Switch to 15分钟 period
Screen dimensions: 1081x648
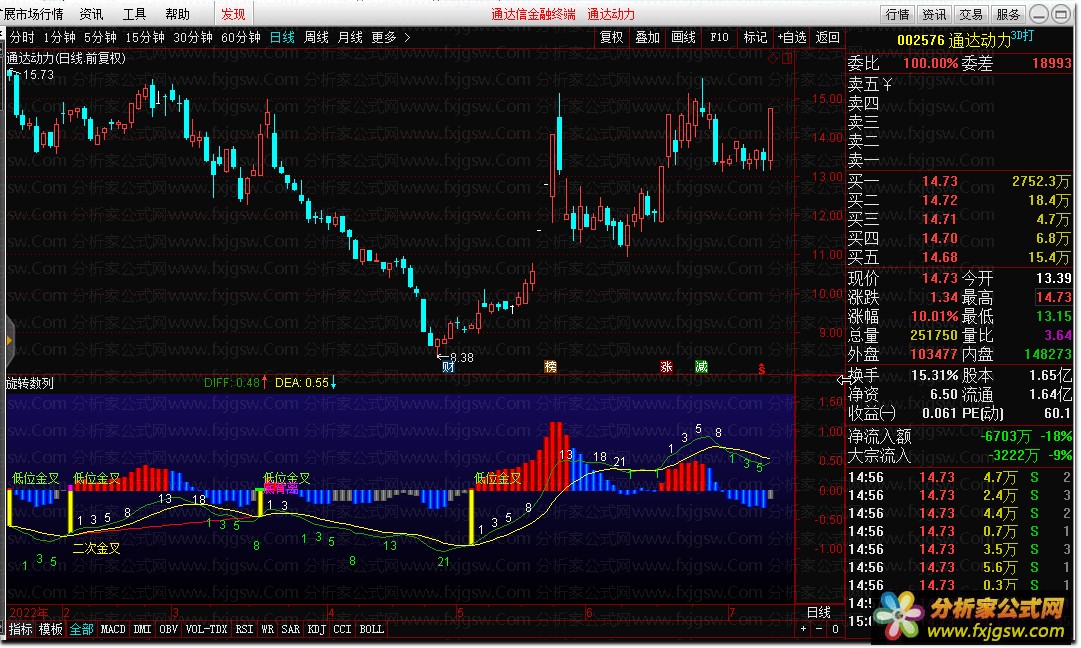tap(145, 37)
